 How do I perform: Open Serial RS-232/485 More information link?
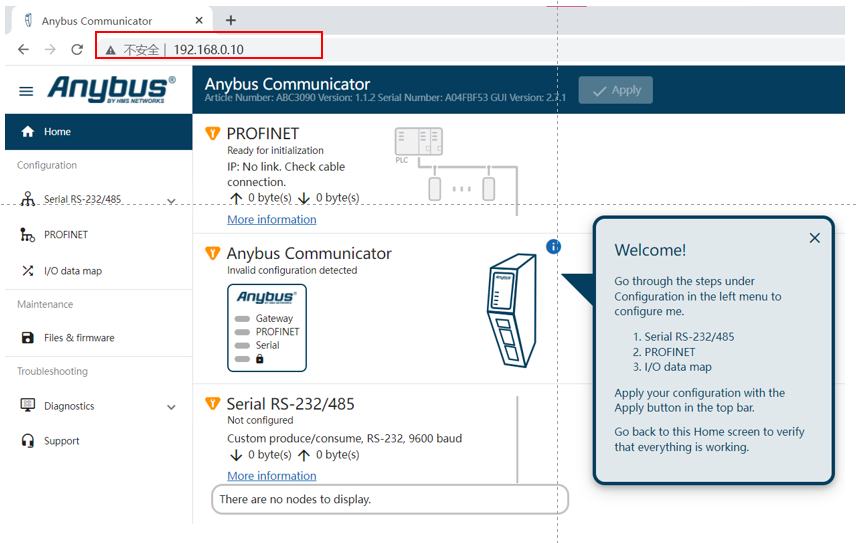coord(272,476)
